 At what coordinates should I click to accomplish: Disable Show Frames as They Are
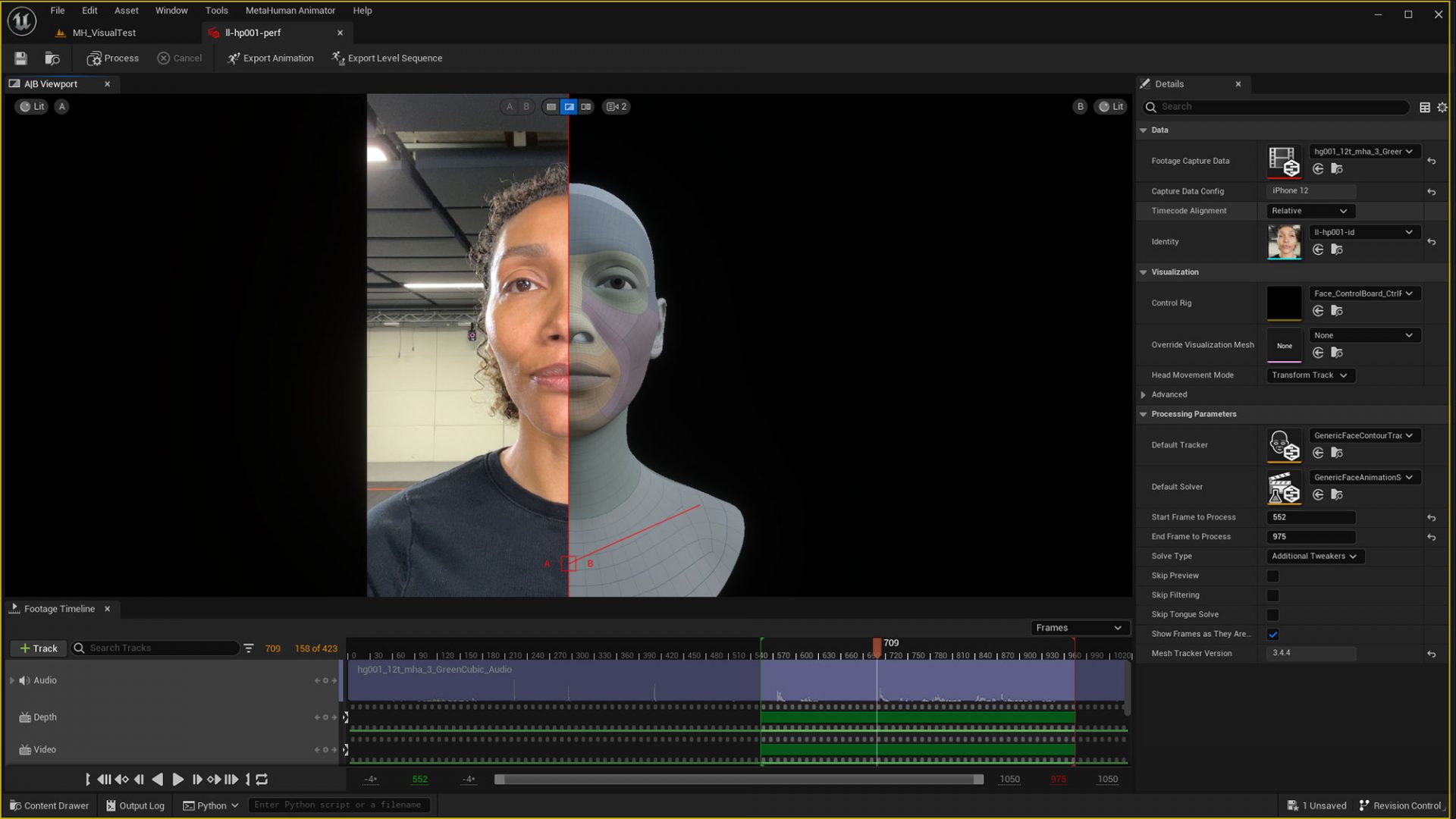1273,635
